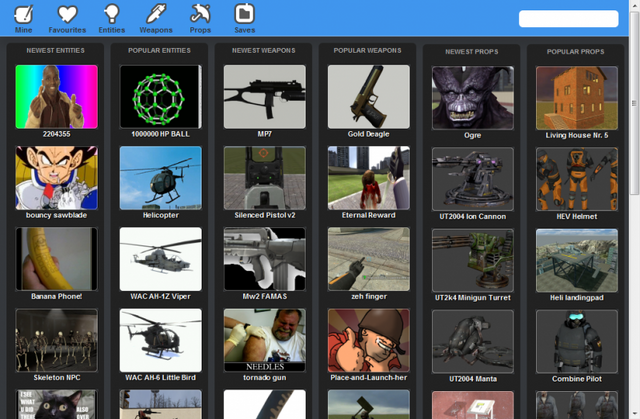Select the MP7 weapon thumbnail
The height and width of the screenshot is (419, 640).
(264, 97)
